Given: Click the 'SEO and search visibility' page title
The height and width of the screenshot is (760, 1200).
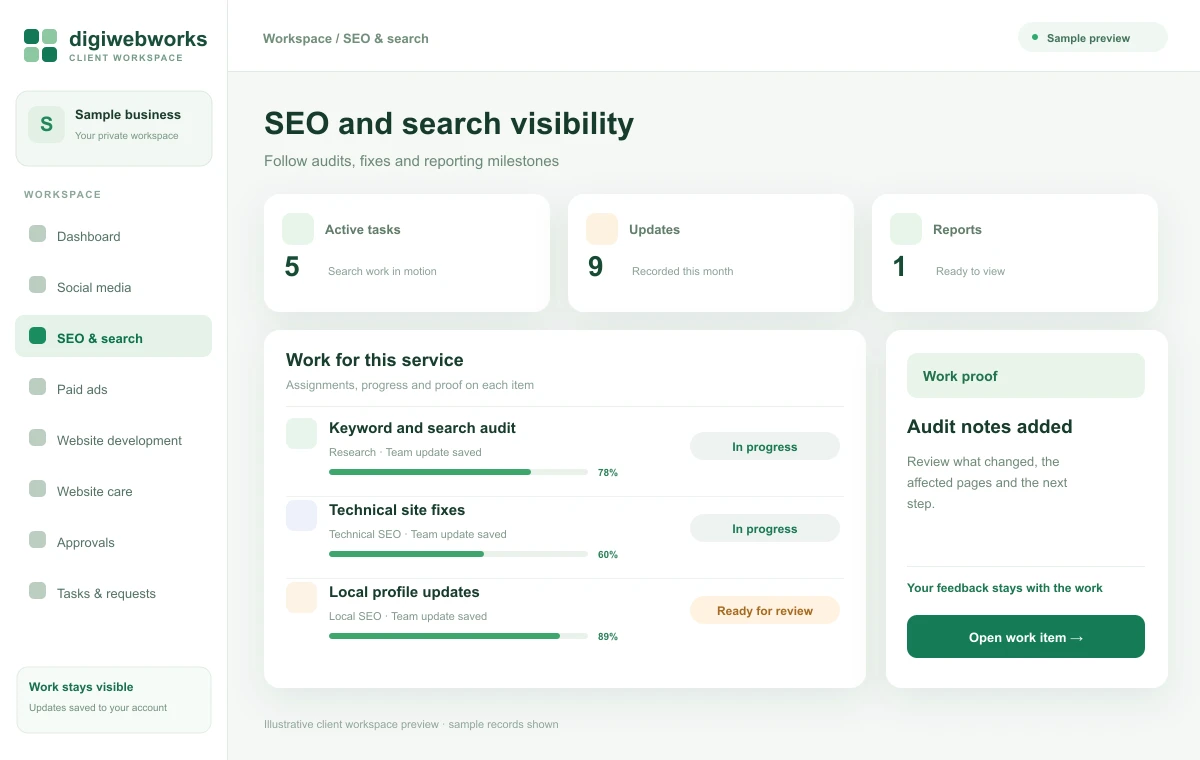Looking at the screenshot, I should pos(449,124).
